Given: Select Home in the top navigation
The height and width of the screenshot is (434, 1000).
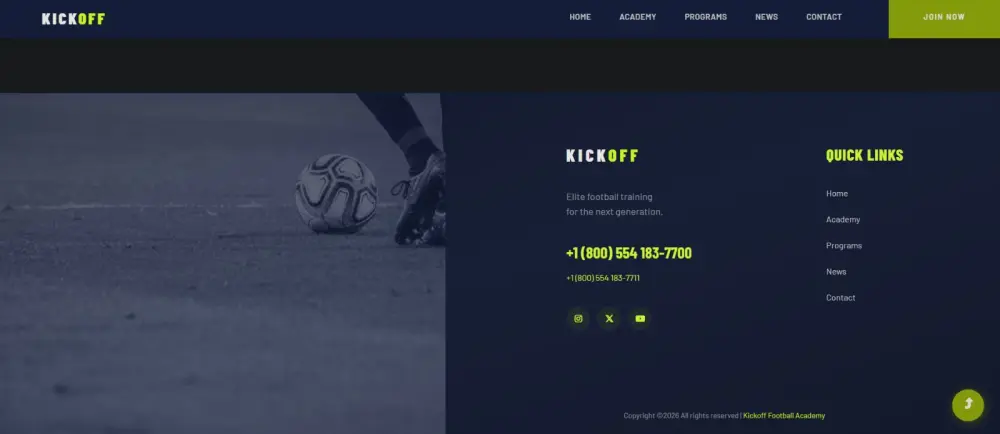Looking at the screenshot, I should [x=580, y=17].
